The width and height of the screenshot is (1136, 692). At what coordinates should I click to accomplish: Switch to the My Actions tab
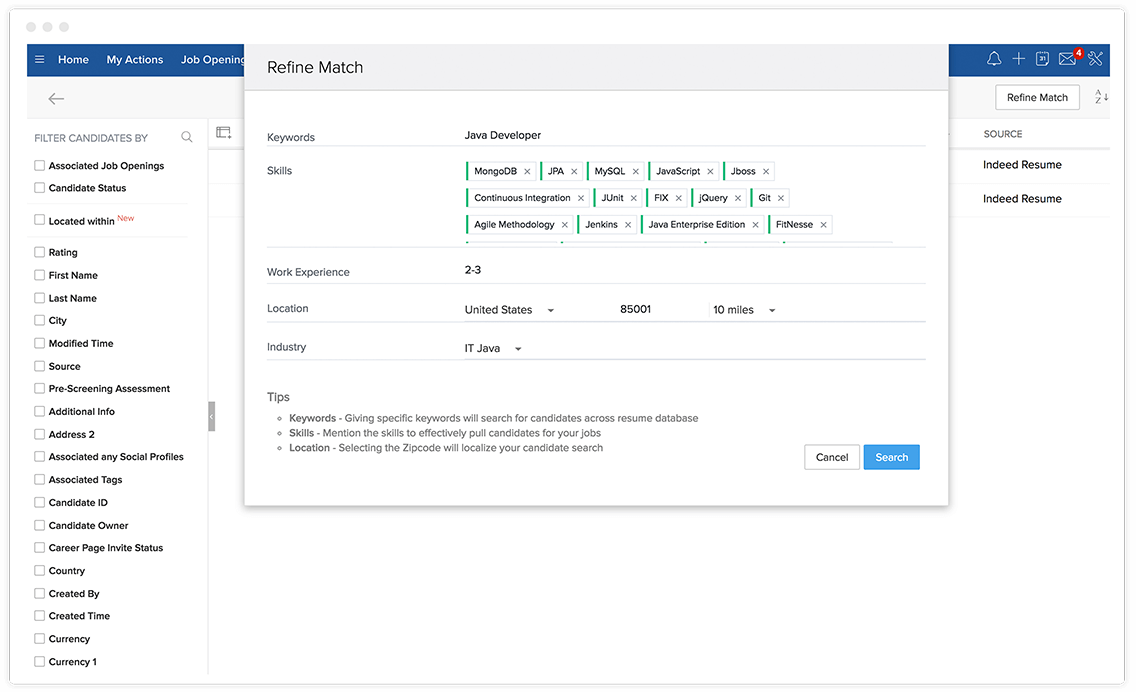coord(135,60)
